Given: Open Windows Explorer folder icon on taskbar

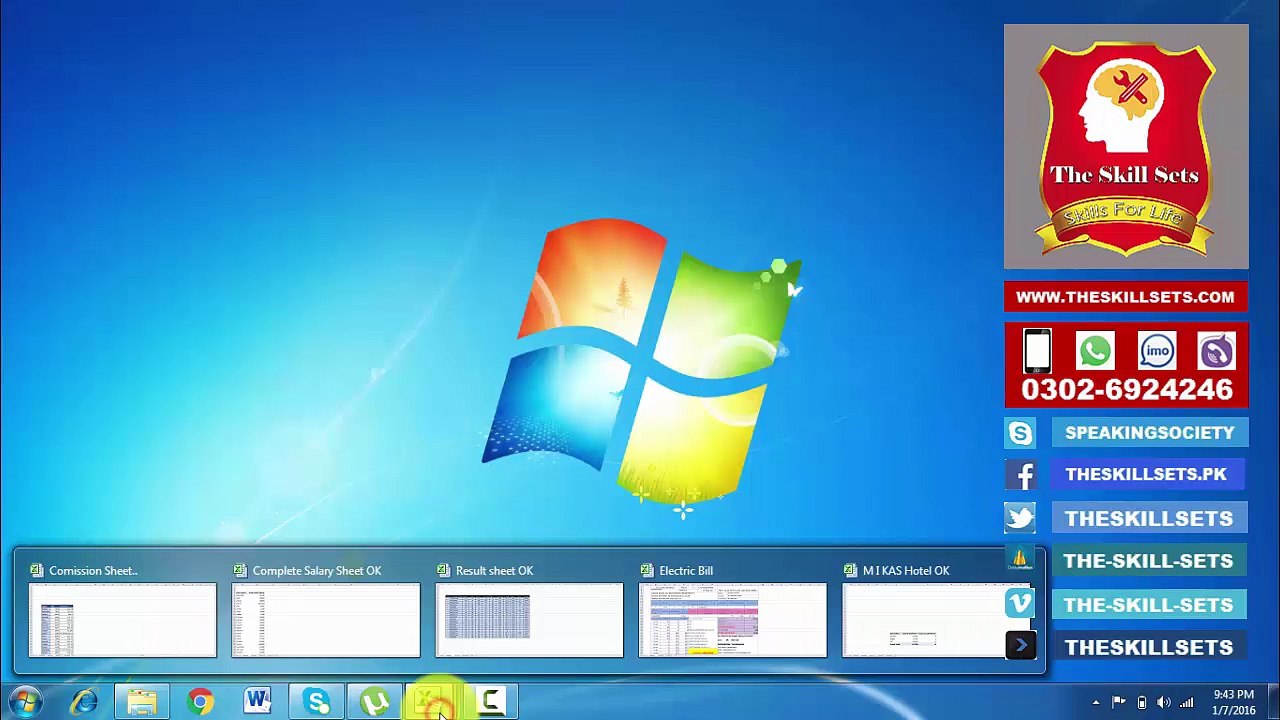Looking at the screenshot, I should click(x=142, y=702).
